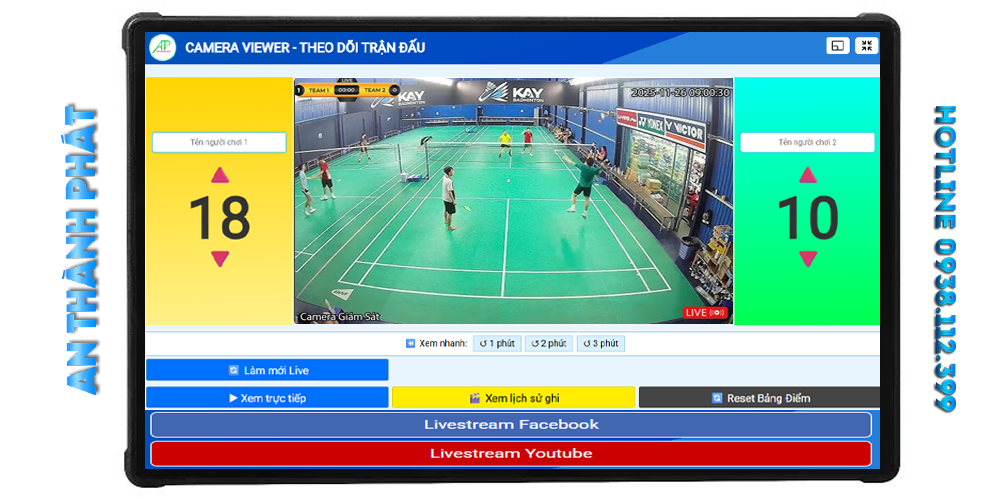Decrease player 1 score with down arrow

pos(220,258)
